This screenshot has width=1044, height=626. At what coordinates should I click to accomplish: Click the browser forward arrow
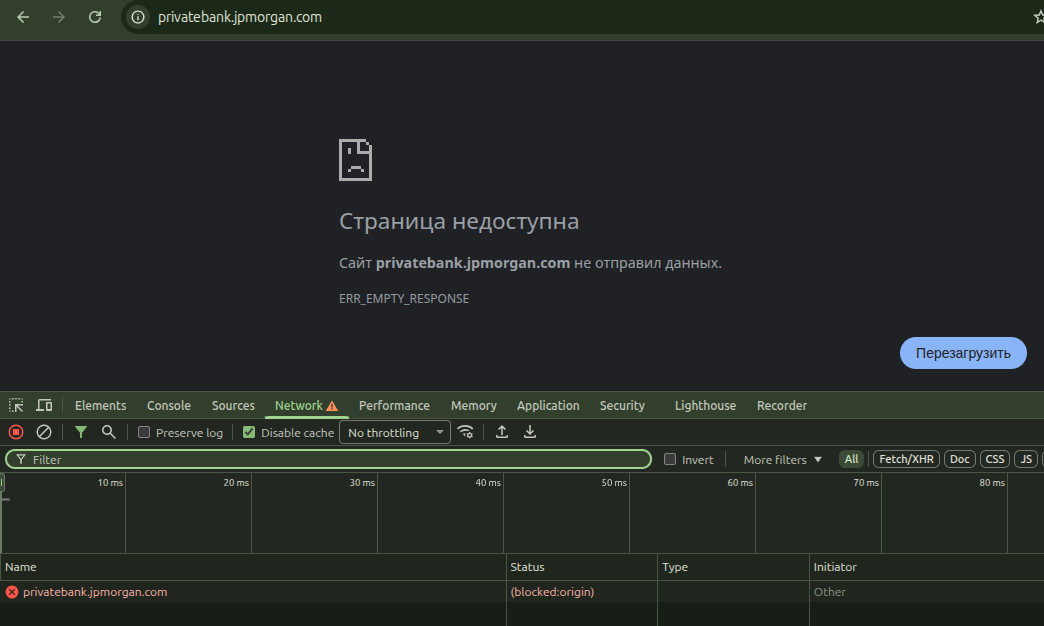point(59,17)
